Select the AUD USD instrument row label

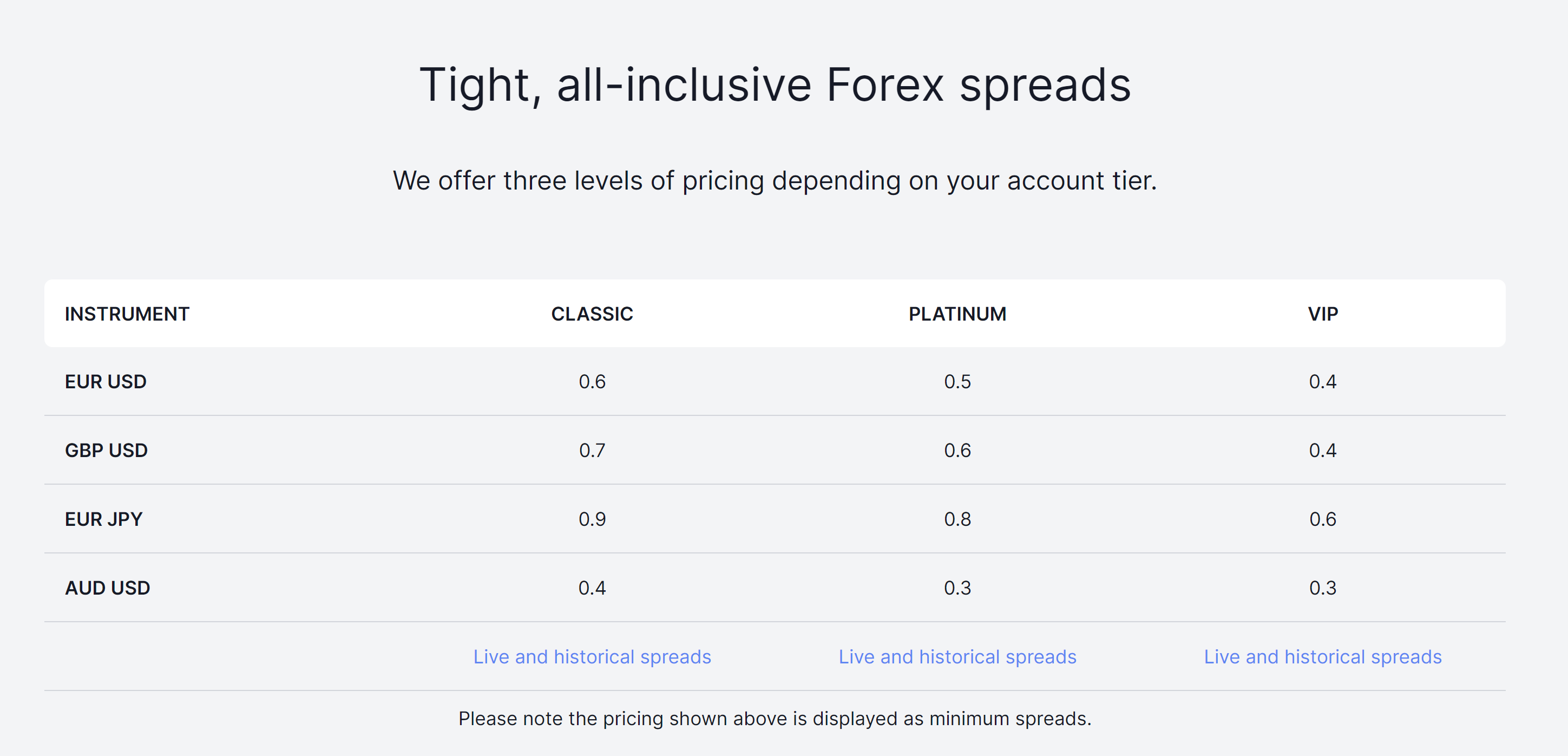[x=107, y=588]
